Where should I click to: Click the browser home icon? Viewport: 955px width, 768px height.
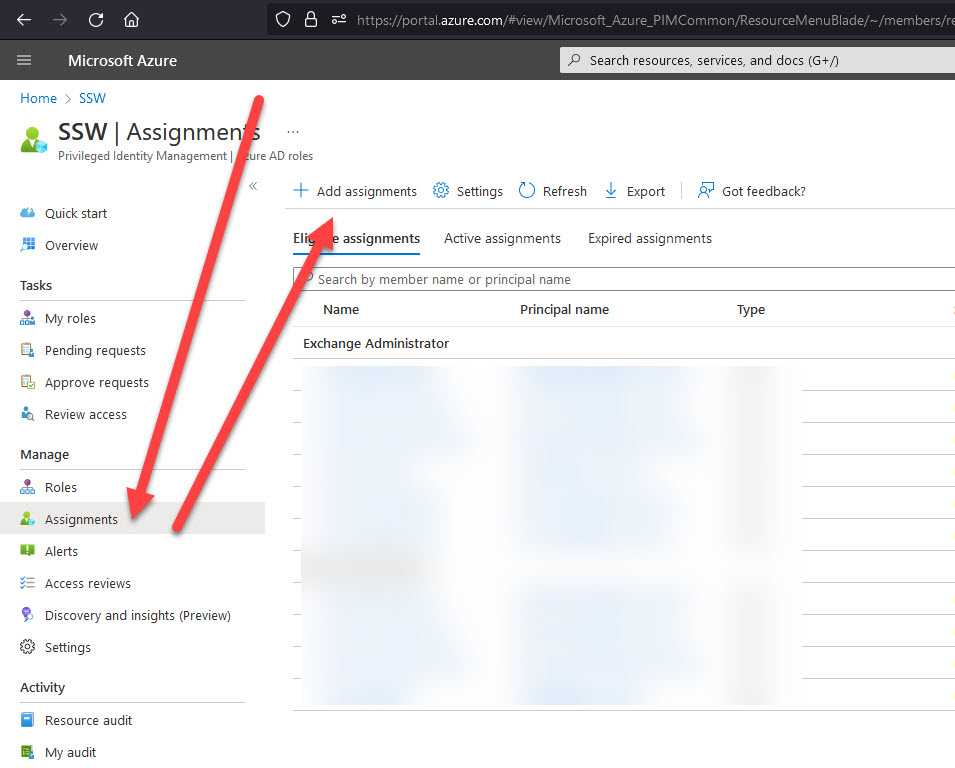click(x=131, y=19)
